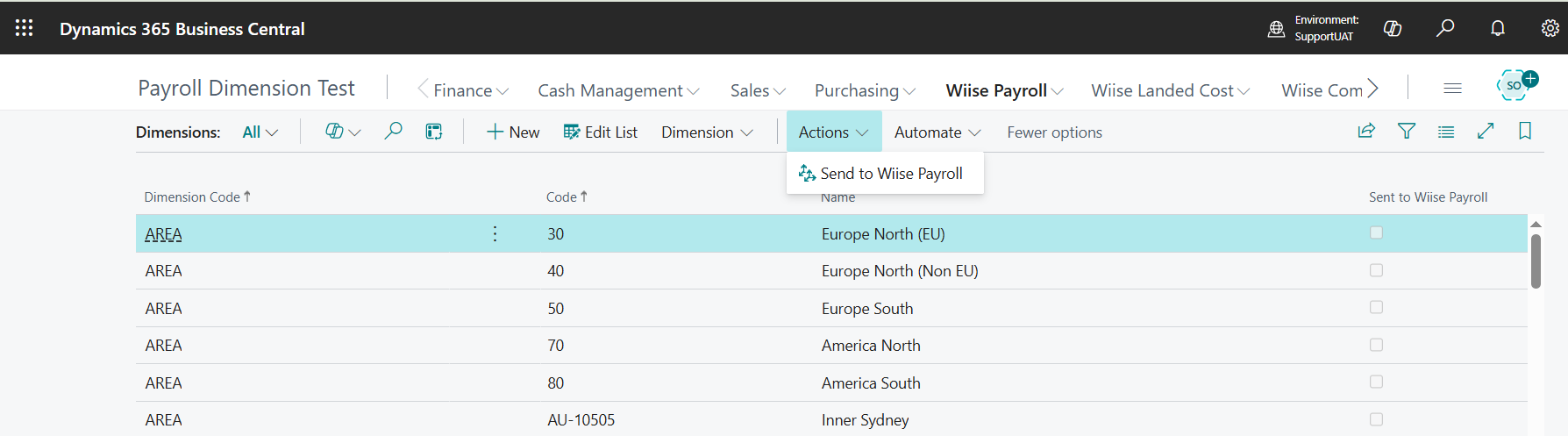
Task: Open Copilot from the top bar
Action: point(1393,28)
